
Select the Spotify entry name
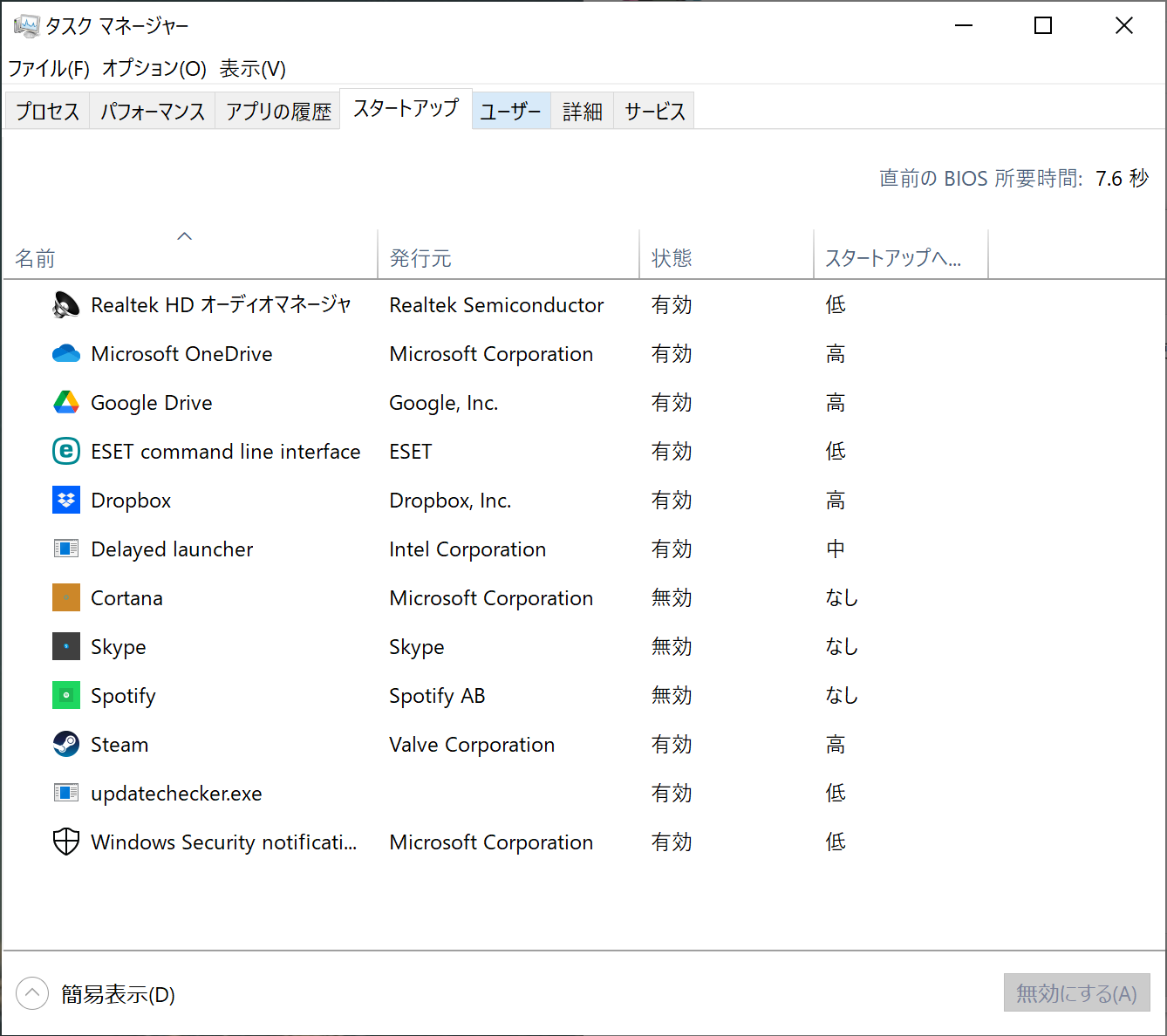coord(123,696)
